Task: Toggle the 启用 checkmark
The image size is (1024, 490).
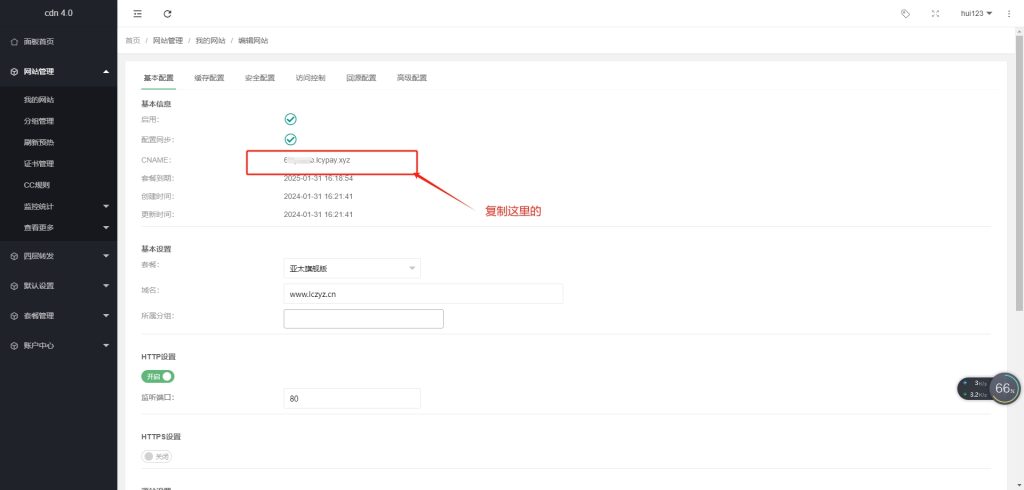Action: [291, 119]
